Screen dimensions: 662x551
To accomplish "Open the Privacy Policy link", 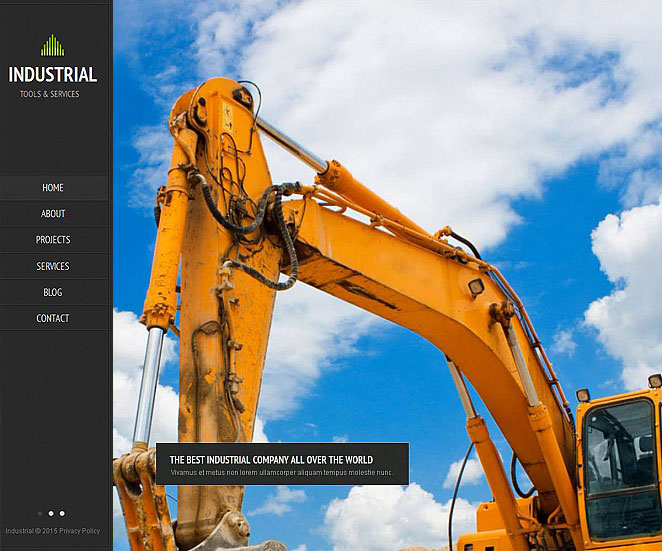I will click(80, 531).
